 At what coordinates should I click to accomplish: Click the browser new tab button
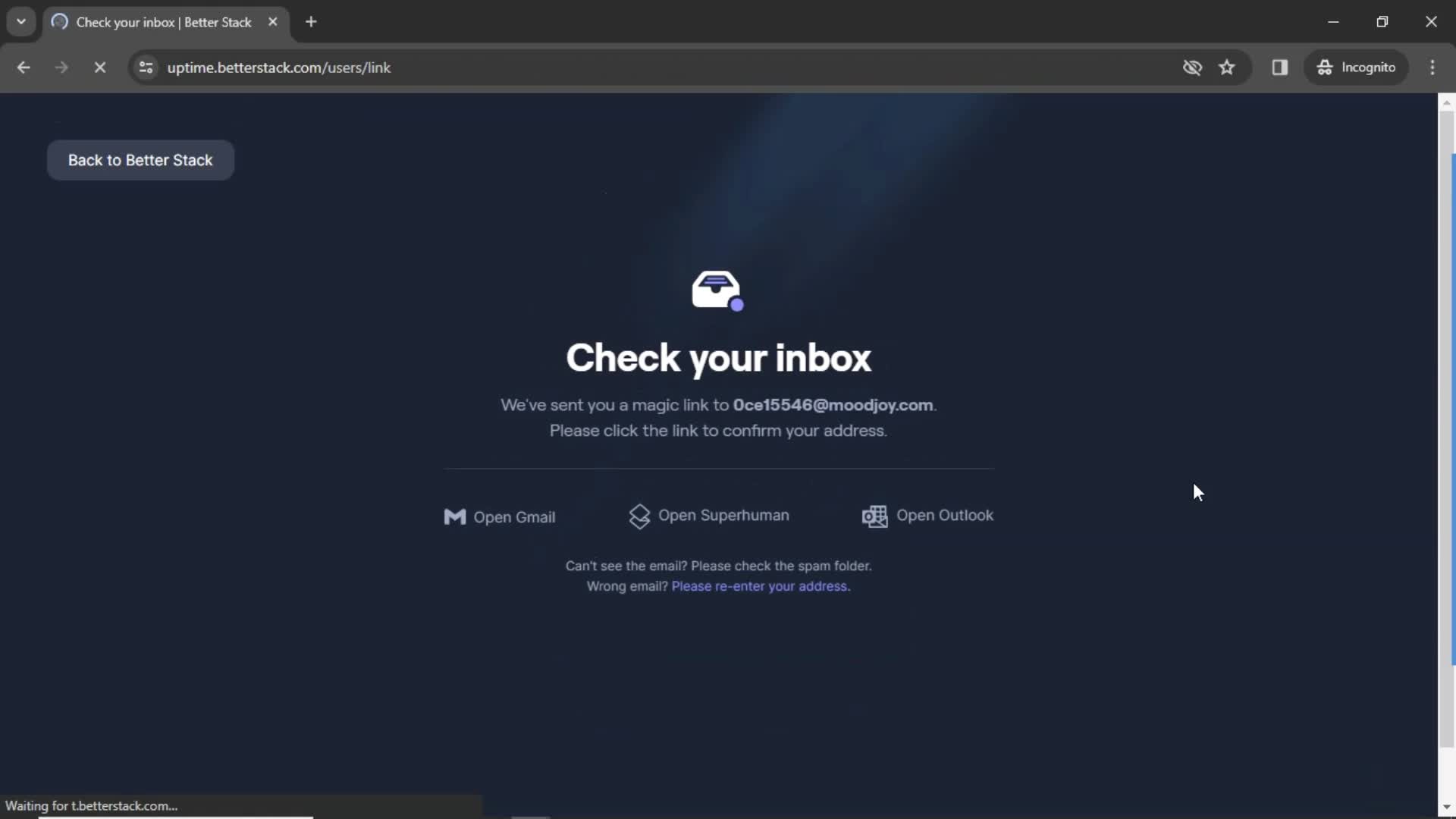311,22
